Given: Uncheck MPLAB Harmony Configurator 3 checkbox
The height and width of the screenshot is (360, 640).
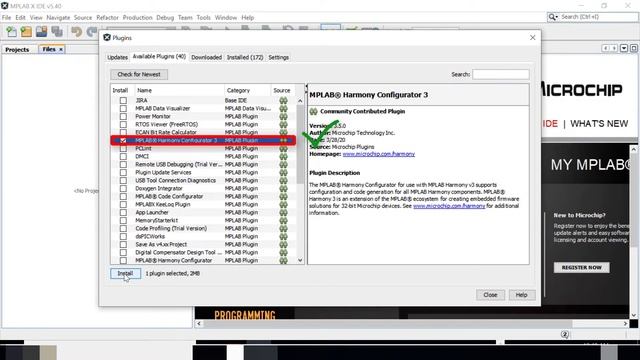Looking at the screenshot, I should coord(123,140).
